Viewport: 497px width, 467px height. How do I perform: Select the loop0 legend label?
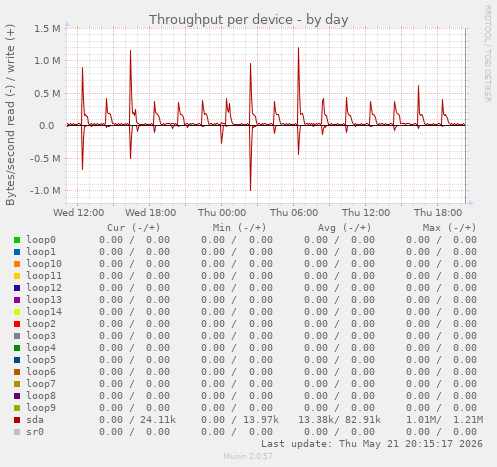point(41,240)
